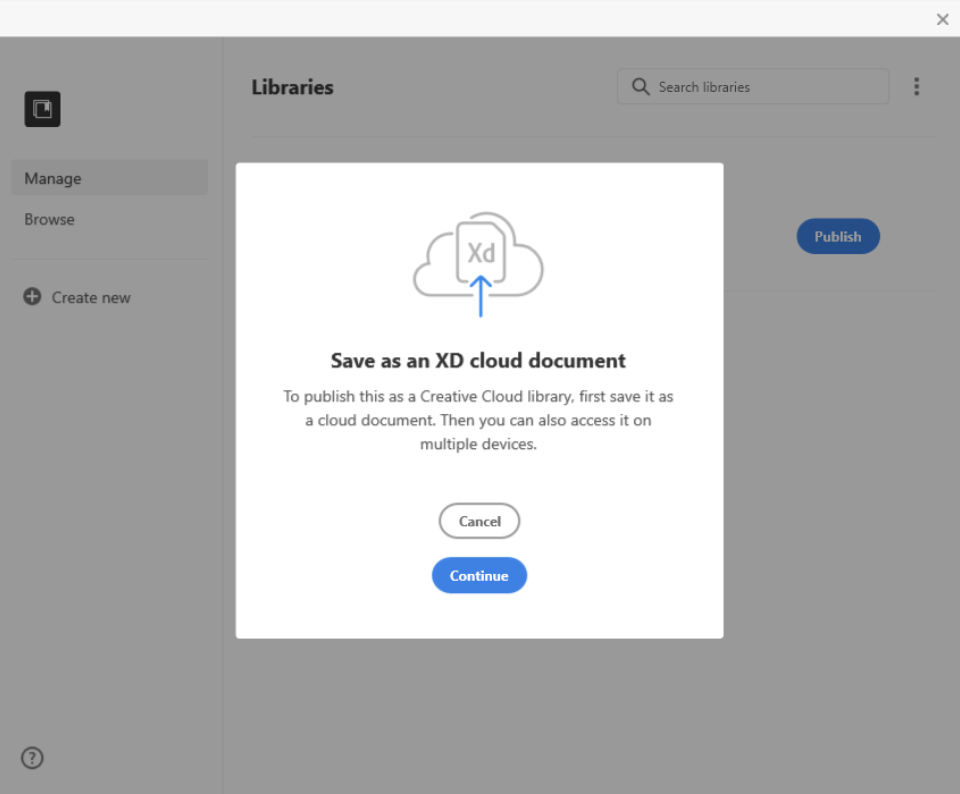Click the Create new label
This screenshot has height=794, width=960.
tap(90, 296)
